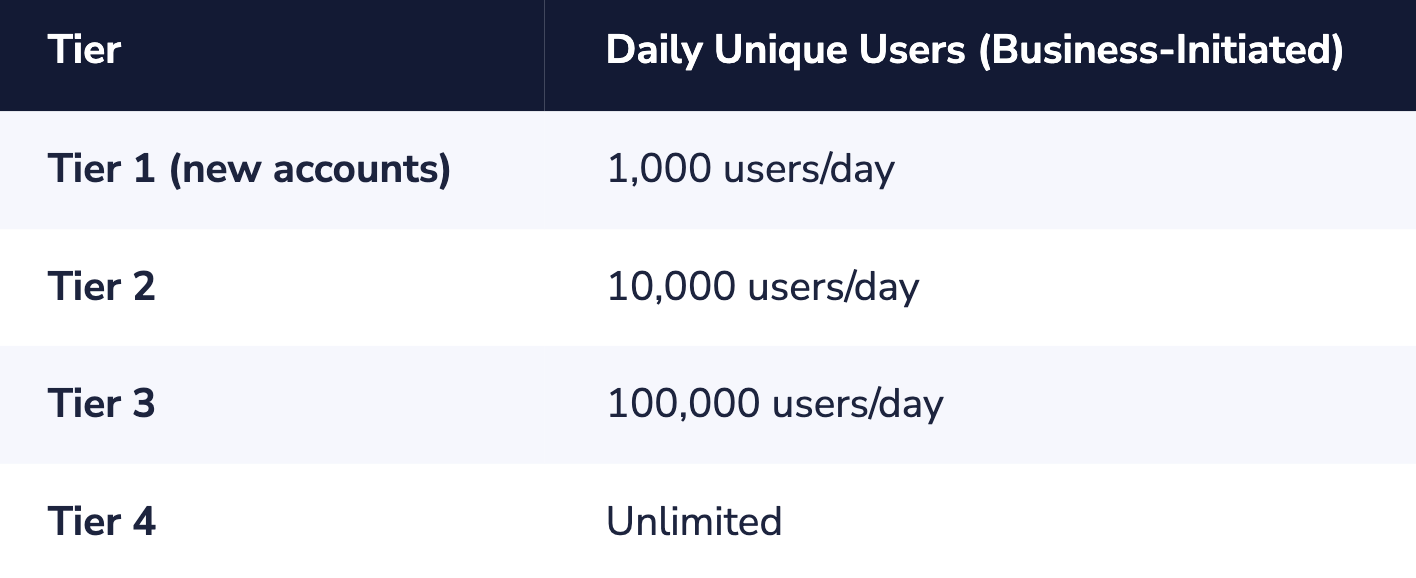Select the "Tier 4" row label
Image resolution: width=1416 pixels, height=578 pixels.
[101, 522]
